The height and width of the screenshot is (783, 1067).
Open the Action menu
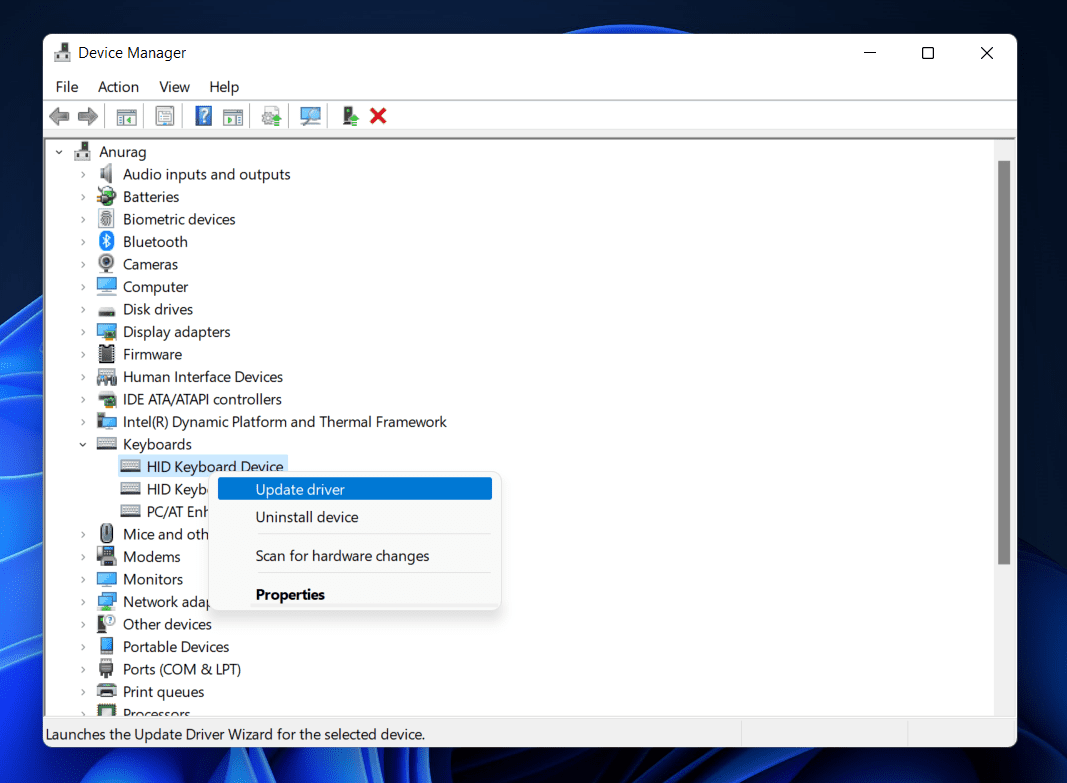pyautogui.click(x=118, y=87)
